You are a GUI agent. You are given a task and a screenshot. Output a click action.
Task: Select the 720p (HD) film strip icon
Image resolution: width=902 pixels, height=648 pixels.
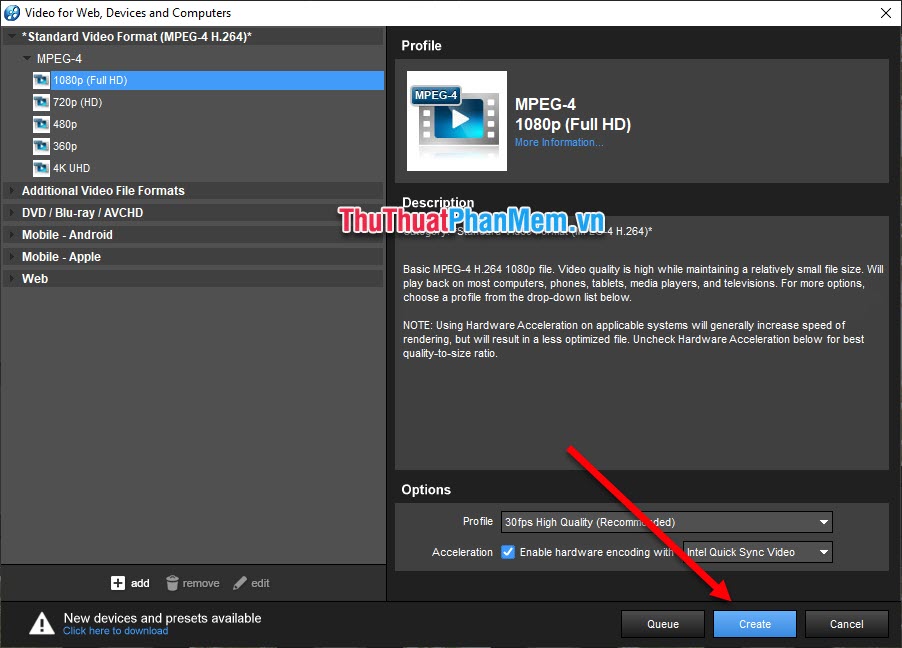point(41,102)
